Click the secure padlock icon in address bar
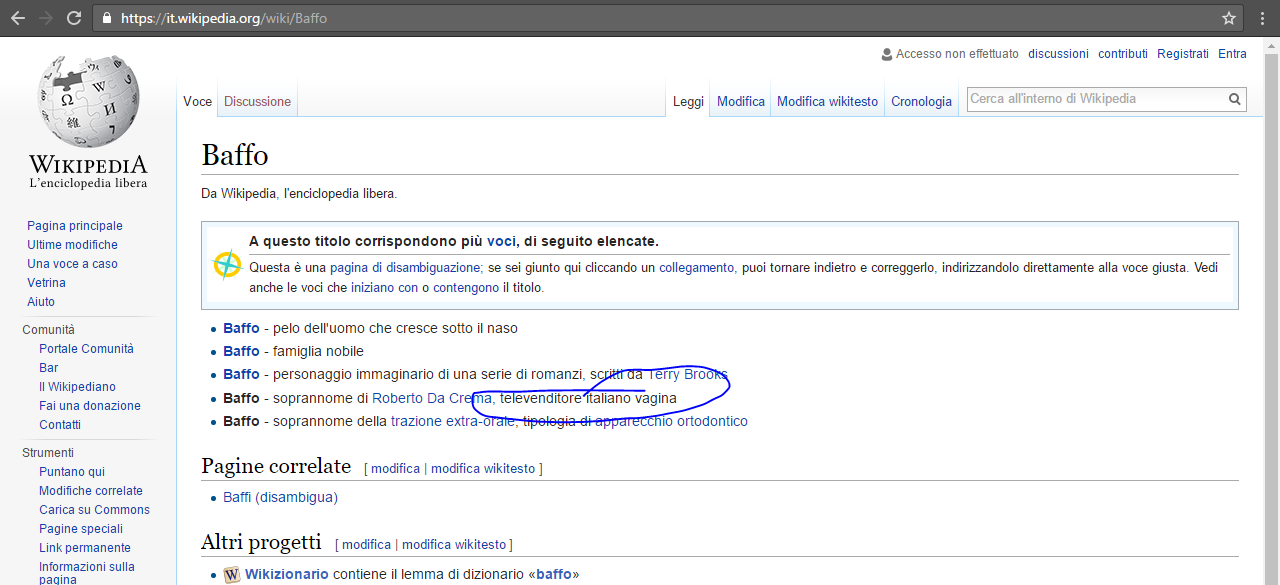This screenshot has height=585, width=1280. [x=108, y=18]
